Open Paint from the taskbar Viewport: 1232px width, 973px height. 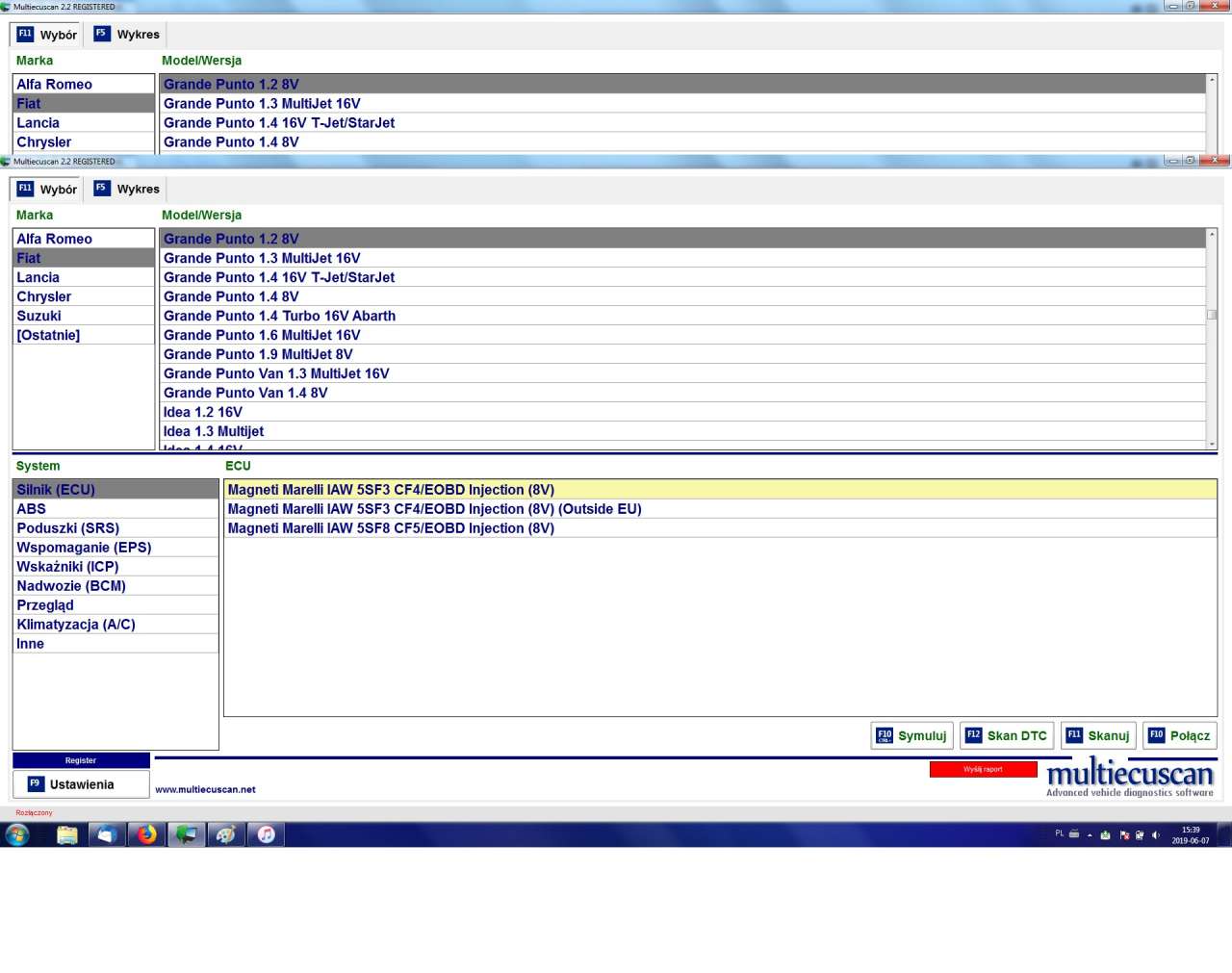pos(226,834)
